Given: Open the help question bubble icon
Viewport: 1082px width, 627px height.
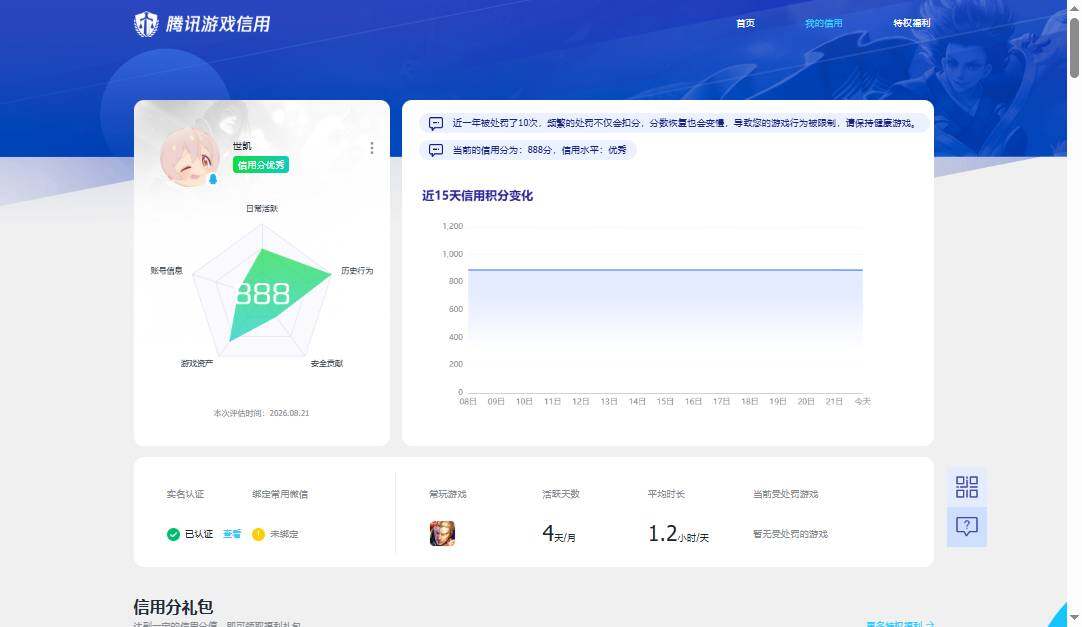Looking at the screenshot, I should click(x=967, y=527).
